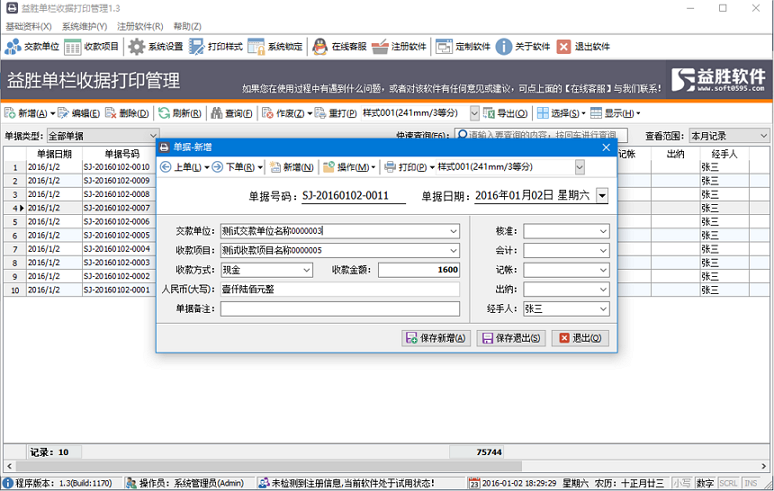Viewport: 774px width, 491px height.
Task: Click the 出纳 column header
Action: (675, 154)
